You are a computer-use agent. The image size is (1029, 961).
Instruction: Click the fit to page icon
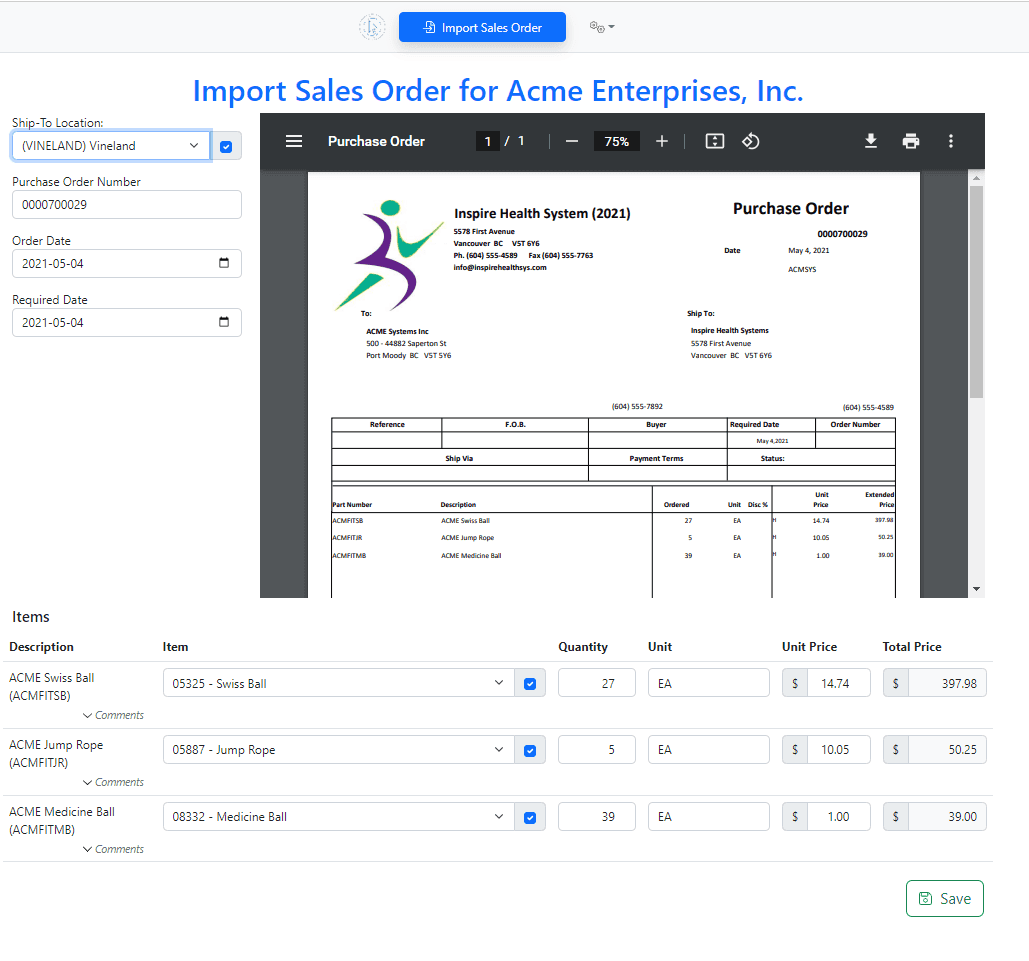click(x=714, y=141)
